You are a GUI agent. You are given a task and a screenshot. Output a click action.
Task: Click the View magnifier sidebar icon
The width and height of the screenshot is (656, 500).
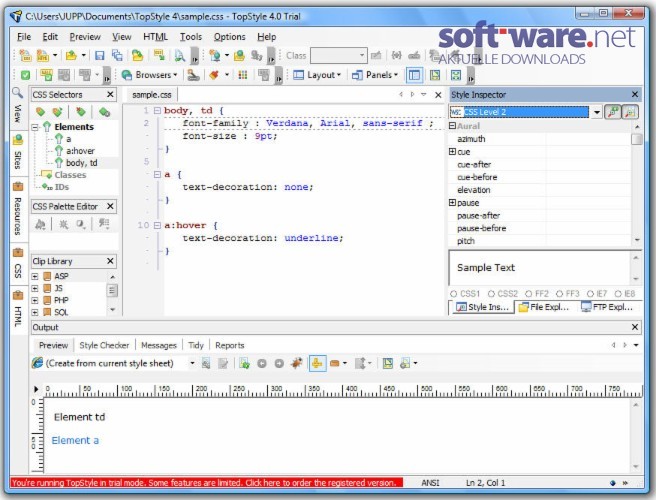[18, 93]
